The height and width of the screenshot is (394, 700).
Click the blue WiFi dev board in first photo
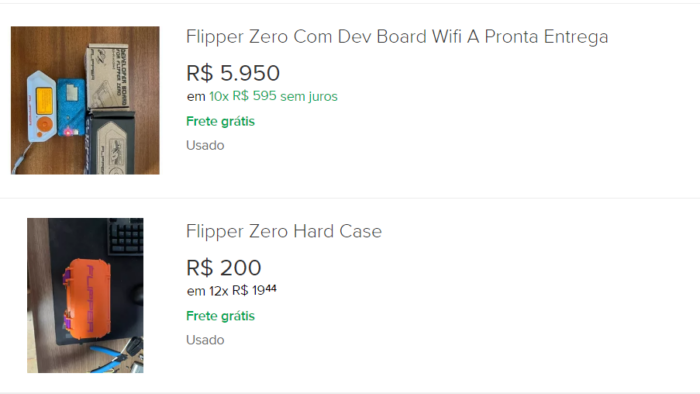71,107
